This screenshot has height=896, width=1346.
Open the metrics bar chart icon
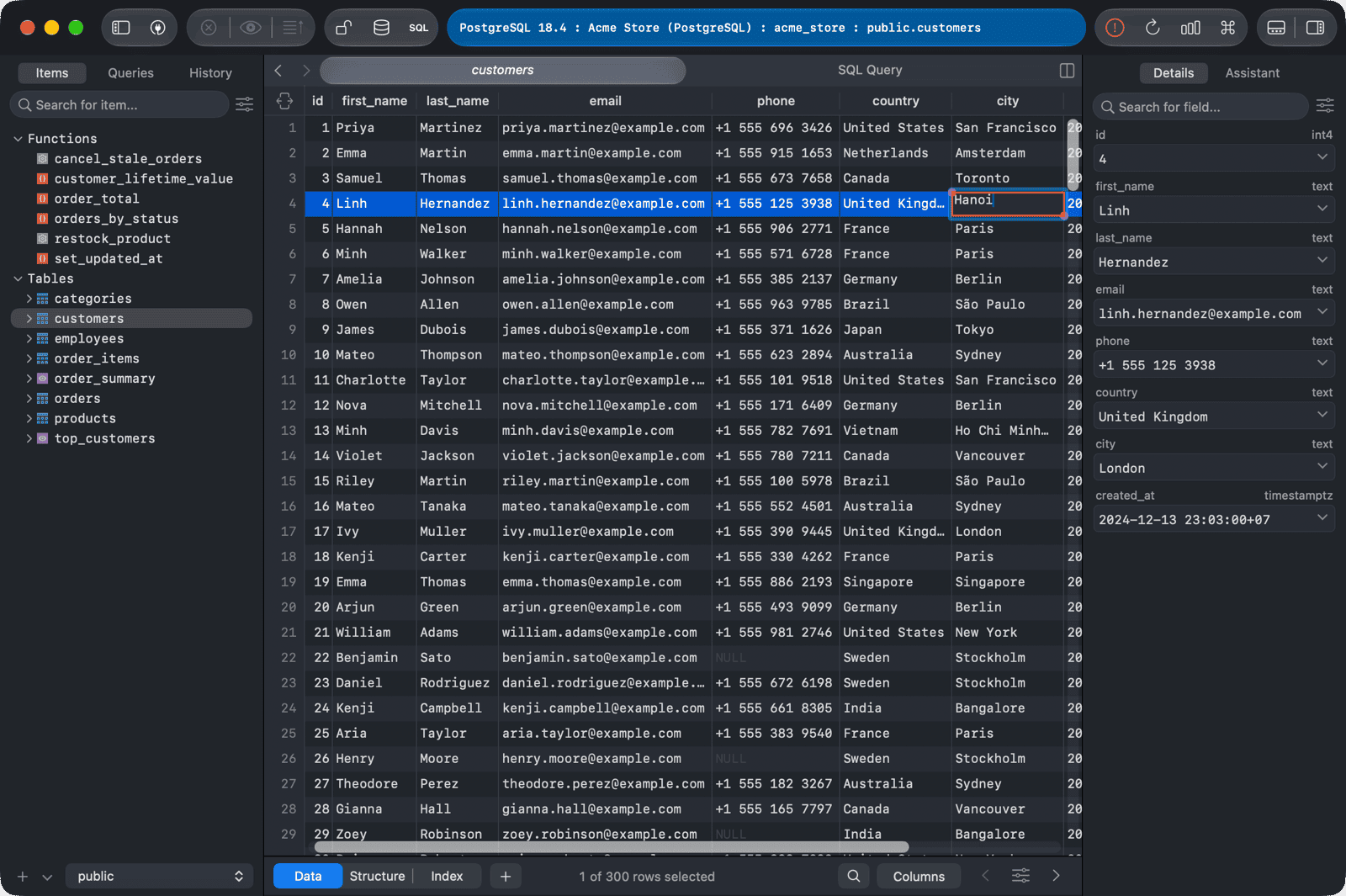pos(1190,28)
